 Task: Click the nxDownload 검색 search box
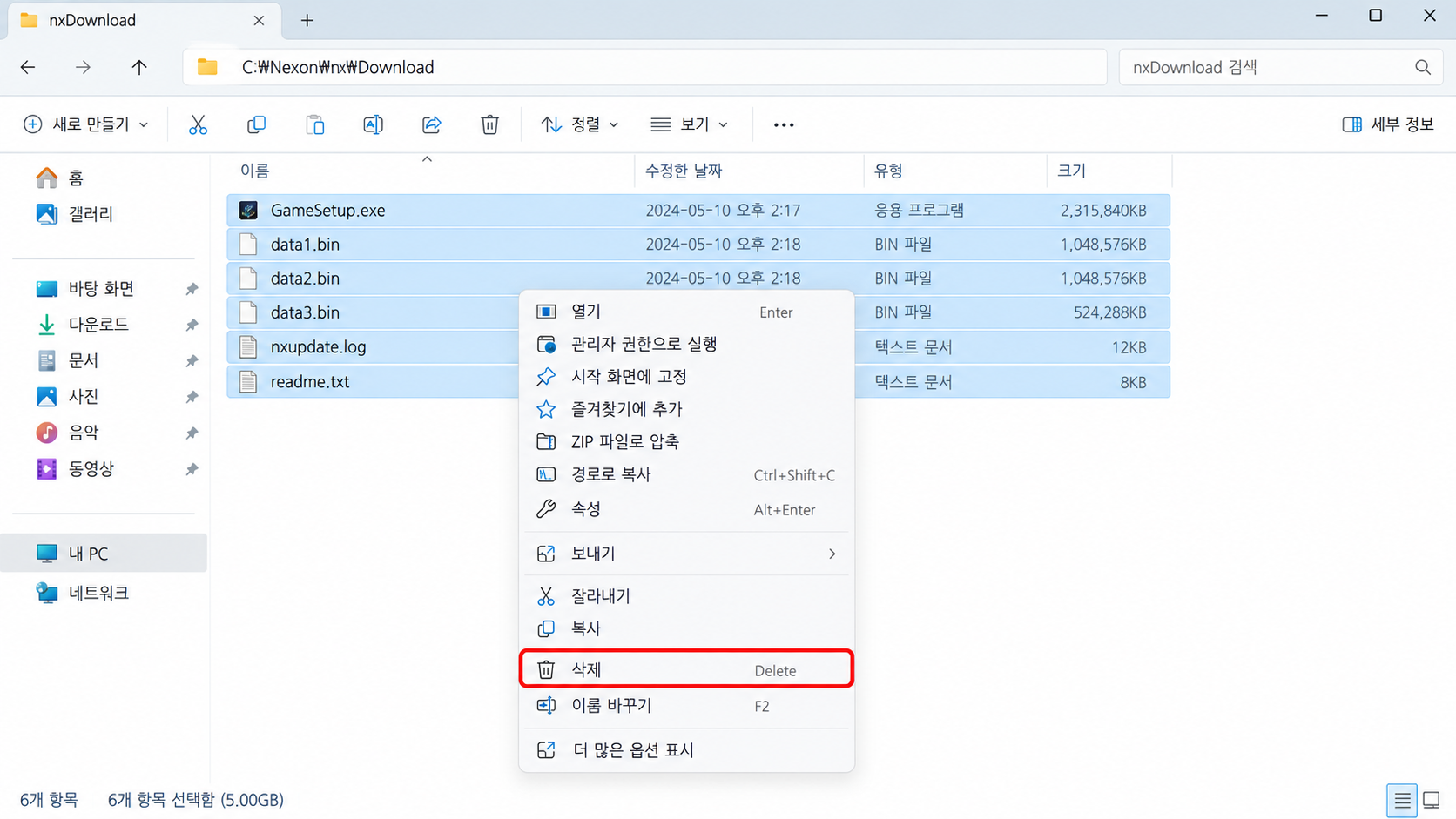pos(1280,67)
